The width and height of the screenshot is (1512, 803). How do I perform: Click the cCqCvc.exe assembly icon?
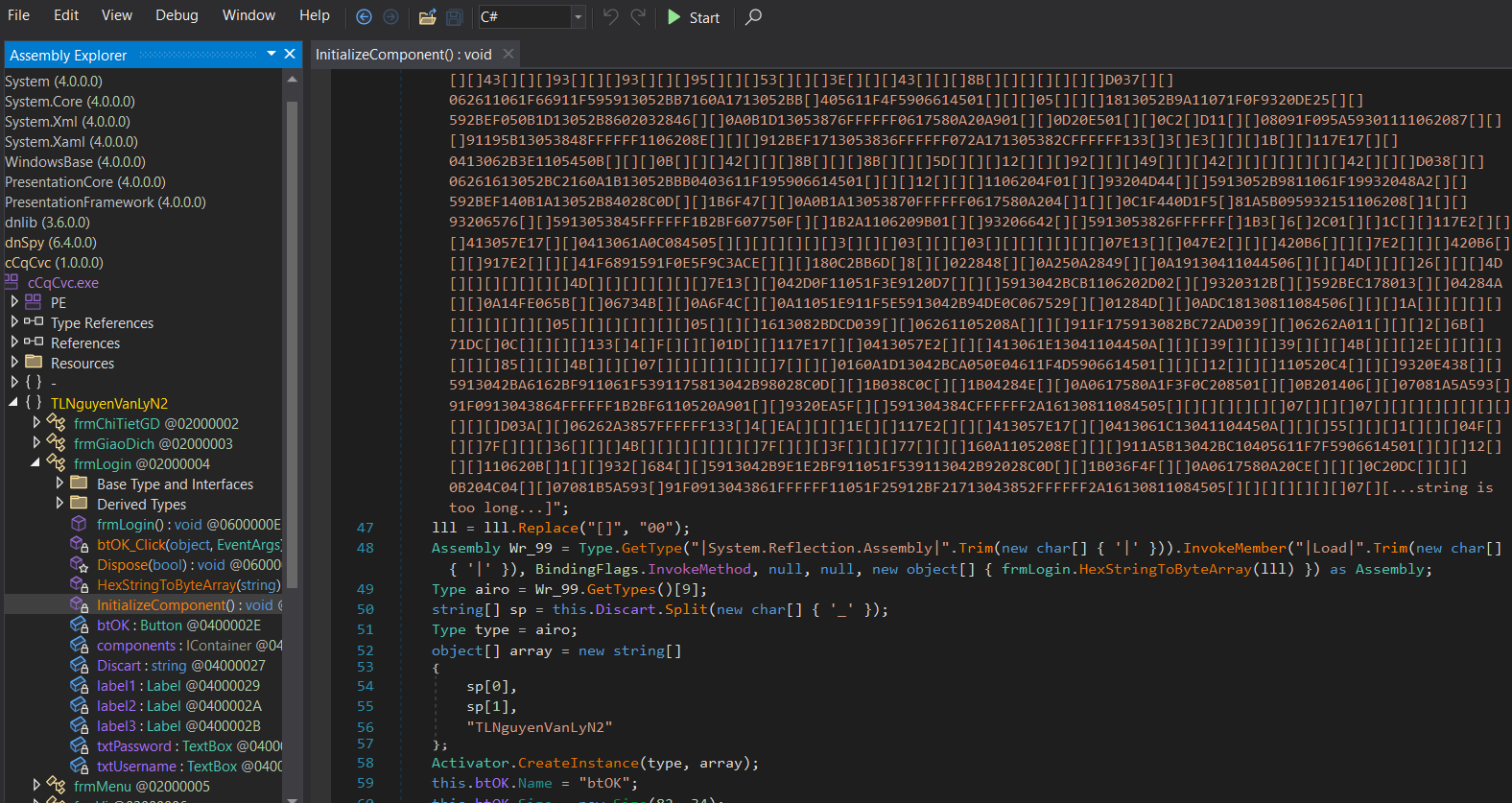click(12, 282)
